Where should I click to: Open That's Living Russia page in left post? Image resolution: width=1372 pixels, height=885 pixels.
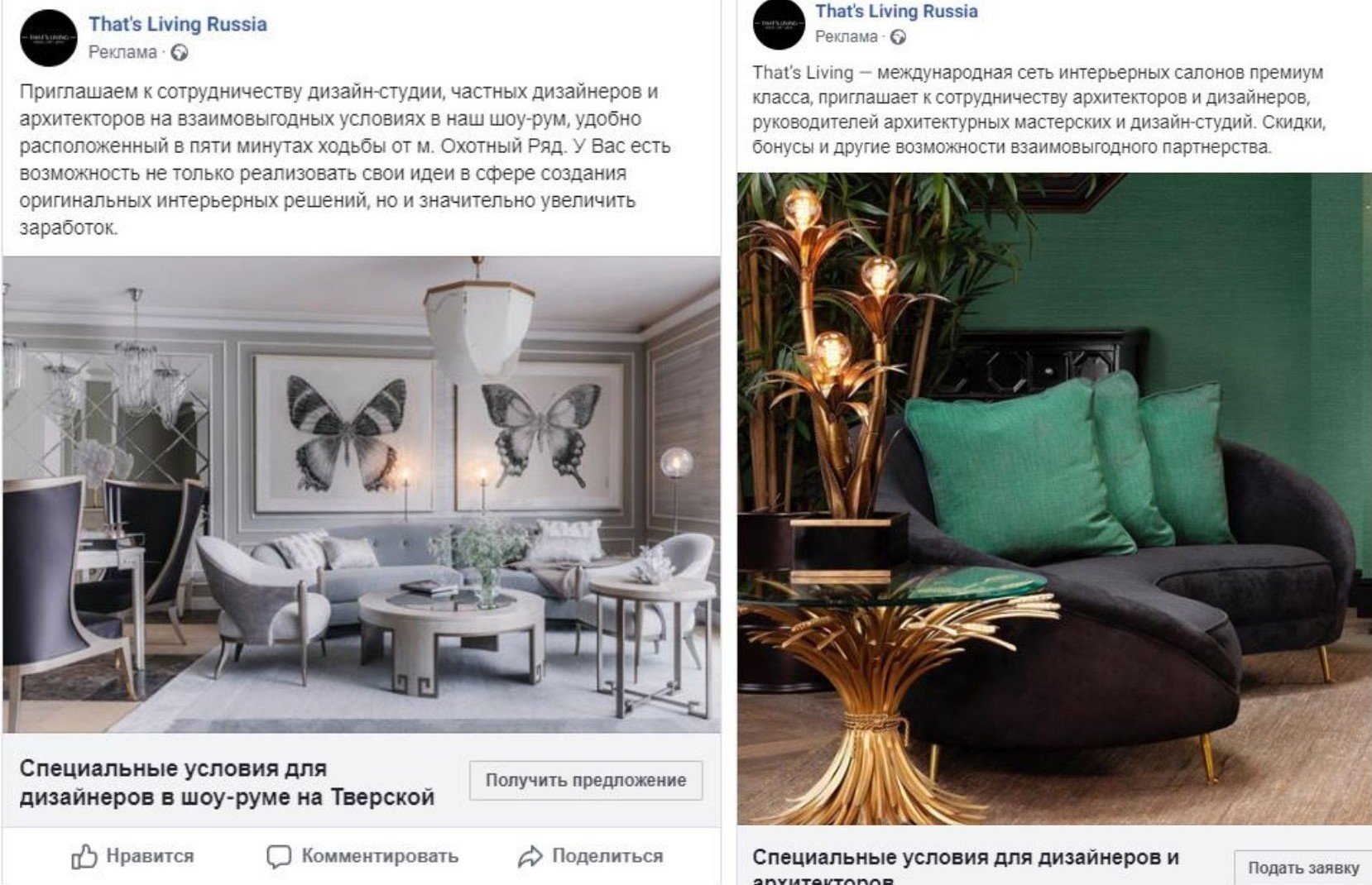(x=178, y=24)
